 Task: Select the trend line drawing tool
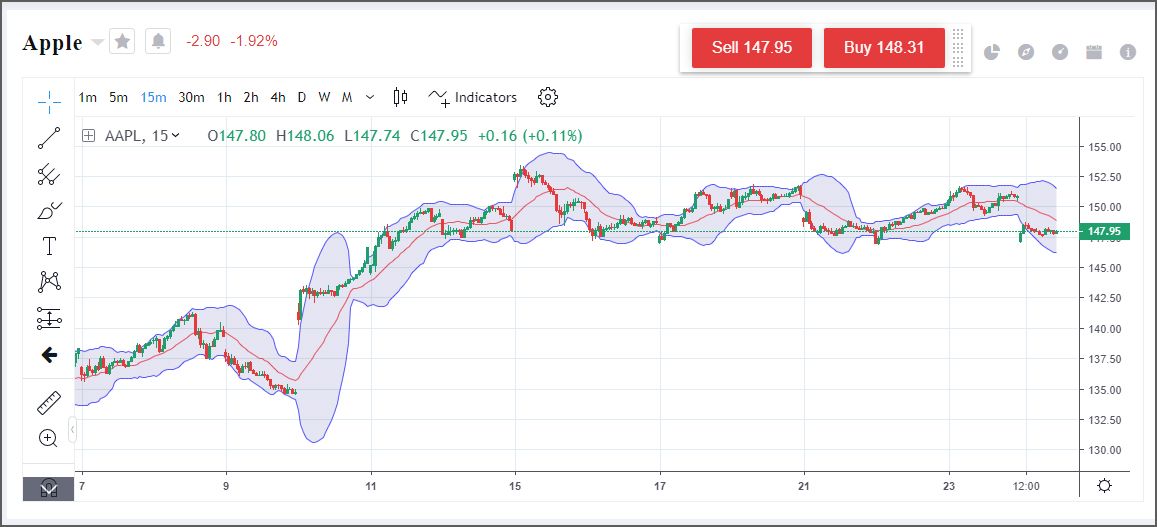click(49, 138)
